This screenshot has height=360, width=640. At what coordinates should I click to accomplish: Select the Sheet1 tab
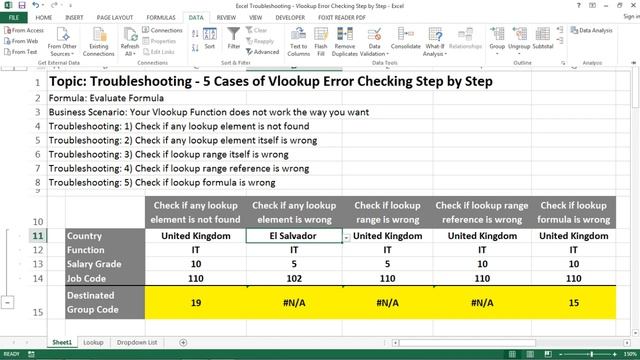62,342
